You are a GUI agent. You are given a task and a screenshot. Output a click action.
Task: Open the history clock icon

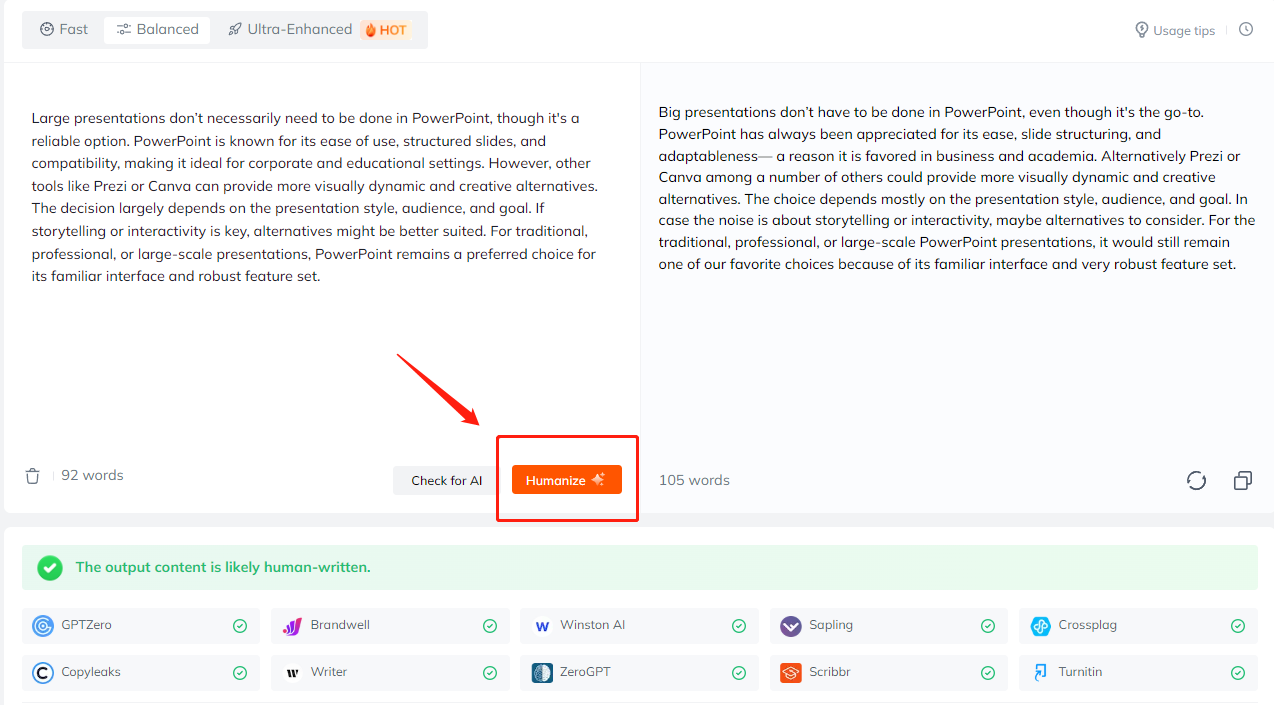tap(1246, 30)
